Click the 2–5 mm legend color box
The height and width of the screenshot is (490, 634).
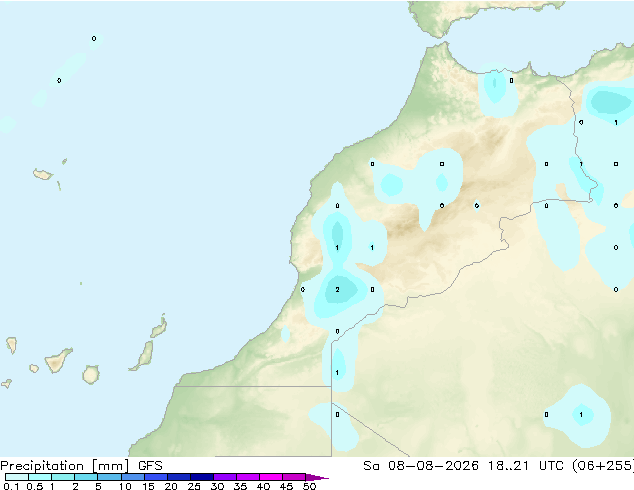[x=86, y=477]
